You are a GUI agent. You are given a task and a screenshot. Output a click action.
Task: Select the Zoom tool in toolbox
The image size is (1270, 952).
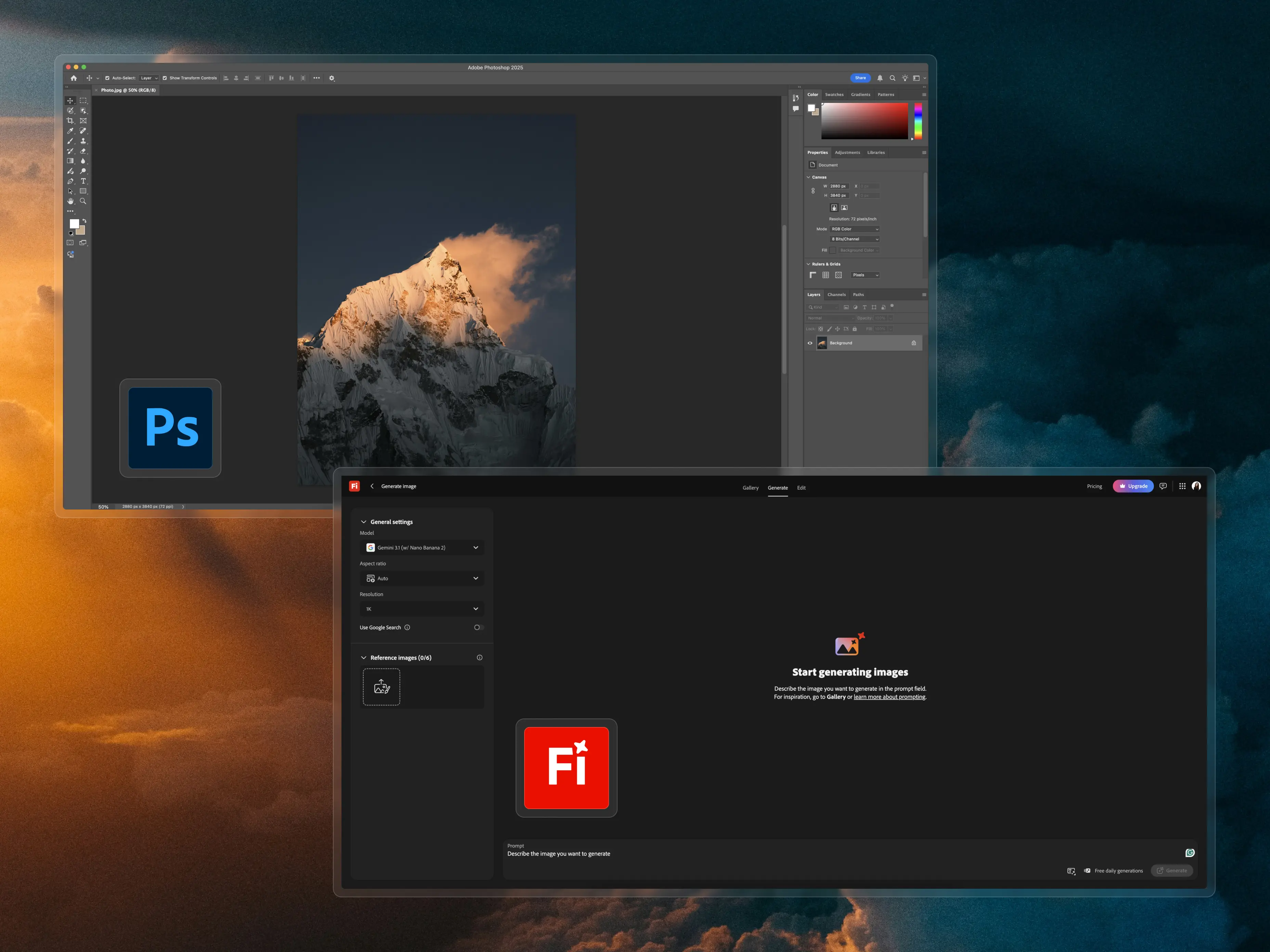(x=83, y=201)
